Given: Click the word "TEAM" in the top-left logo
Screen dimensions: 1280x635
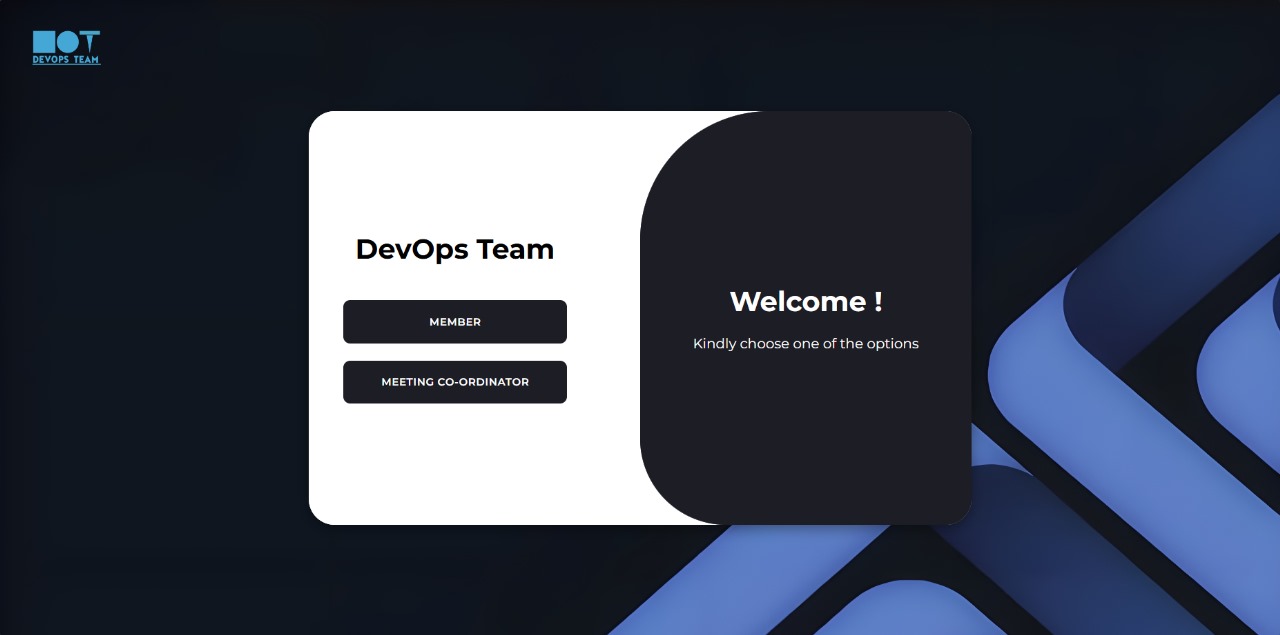Looking at the screenshot, I should point(85,60).
